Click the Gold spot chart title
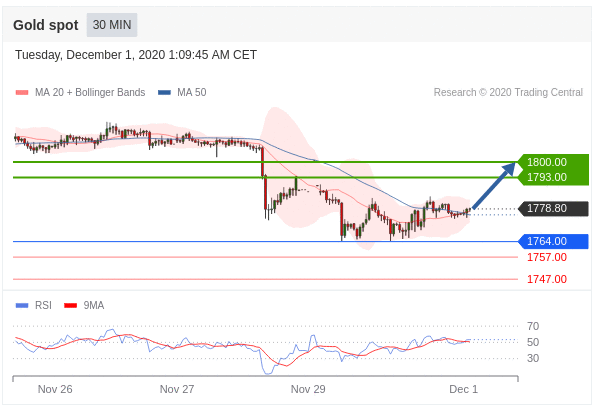The height and width of the screenshot is (409, 594). [x=46, y=25]
